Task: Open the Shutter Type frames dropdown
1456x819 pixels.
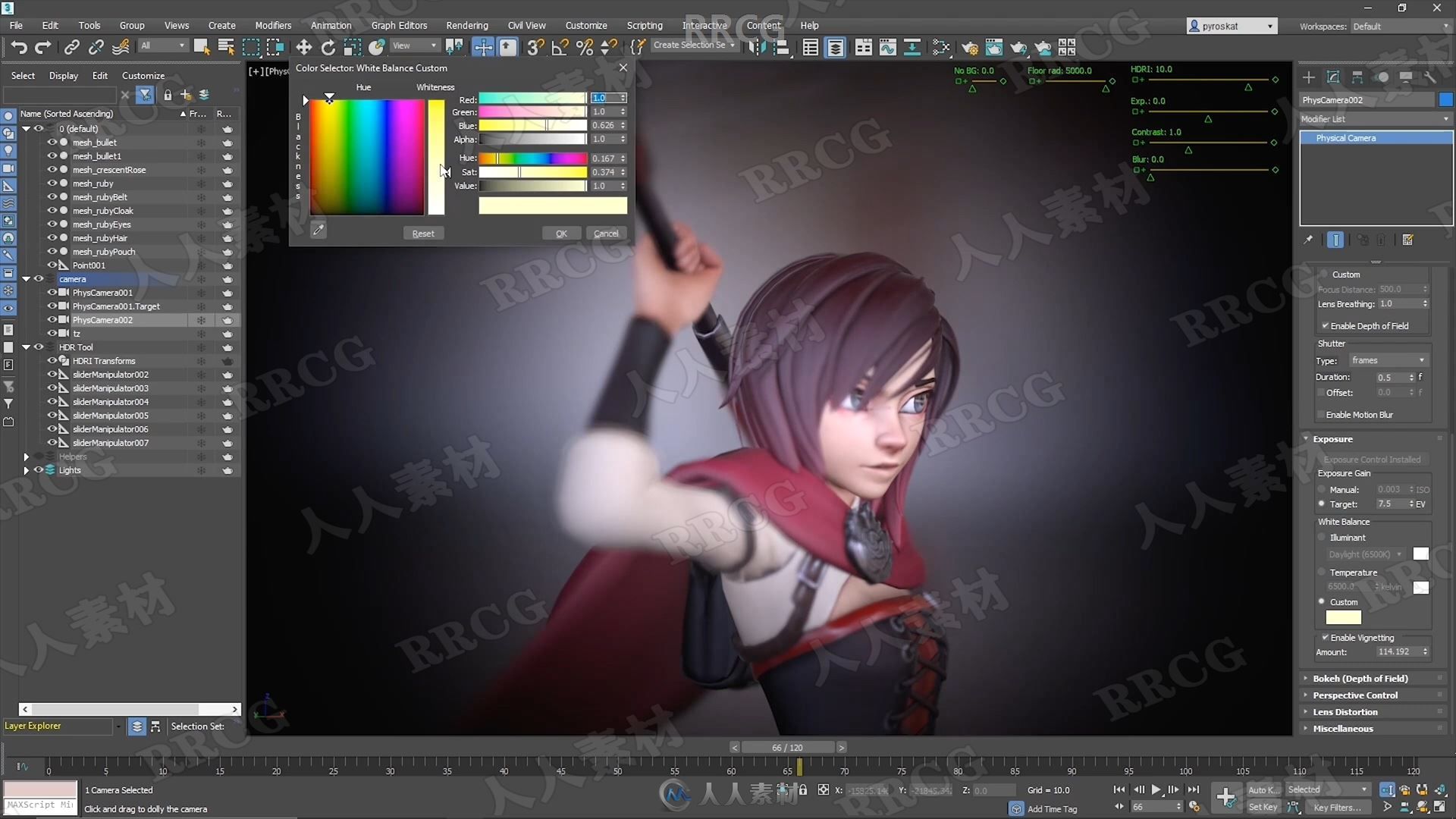Action: tap(1388, 360)
